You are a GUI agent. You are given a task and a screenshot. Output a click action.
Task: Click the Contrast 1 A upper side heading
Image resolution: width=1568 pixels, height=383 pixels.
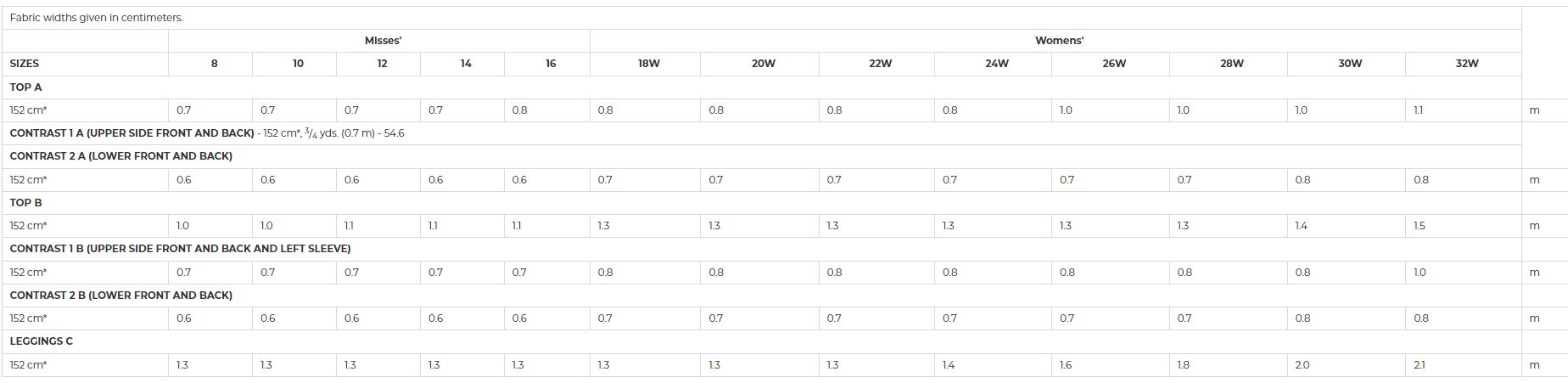click(x=132, y=133)
